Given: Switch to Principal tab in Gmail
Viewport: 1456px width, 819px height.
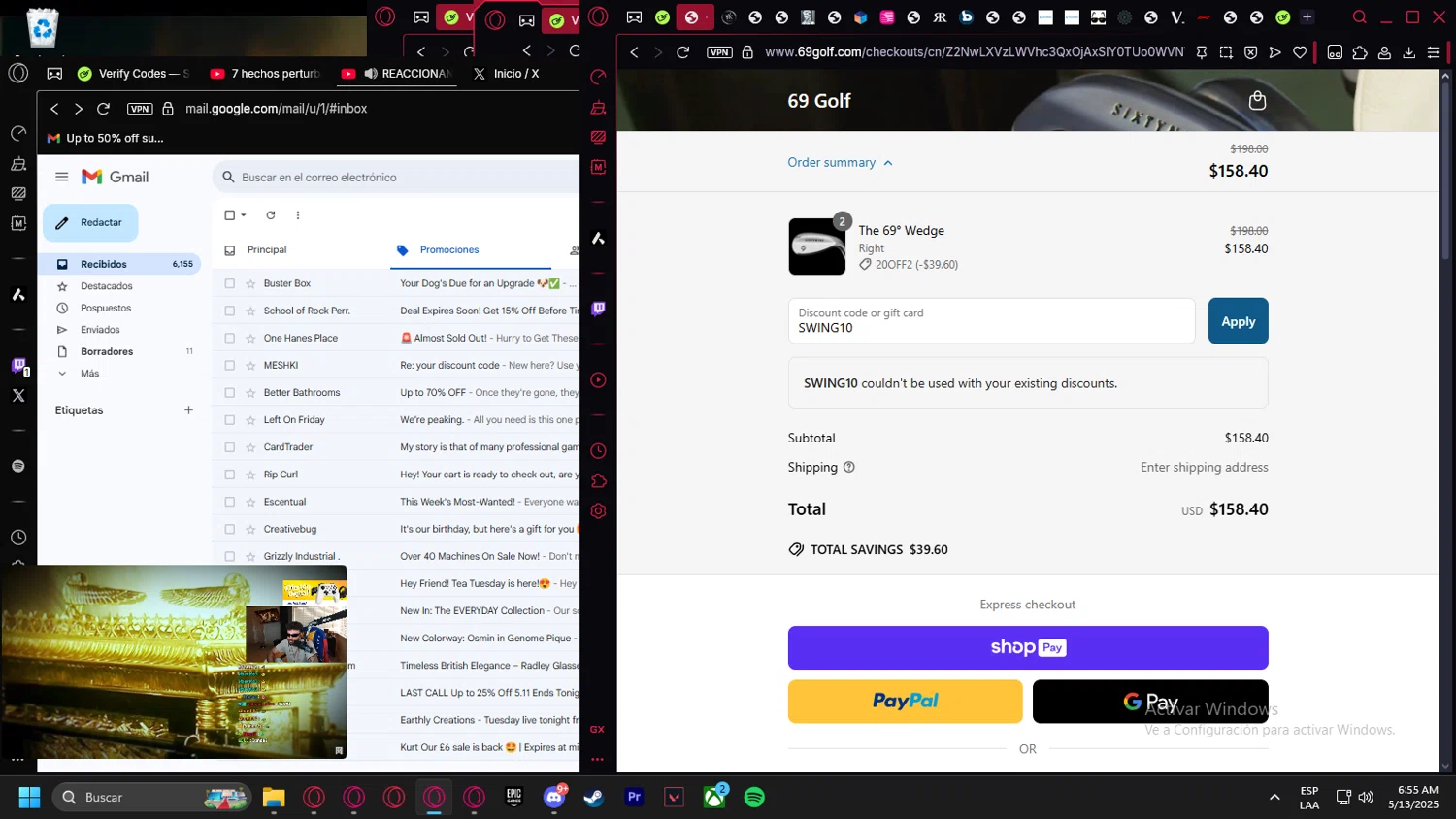Looking at the screenshot, I should click(267, 250).
